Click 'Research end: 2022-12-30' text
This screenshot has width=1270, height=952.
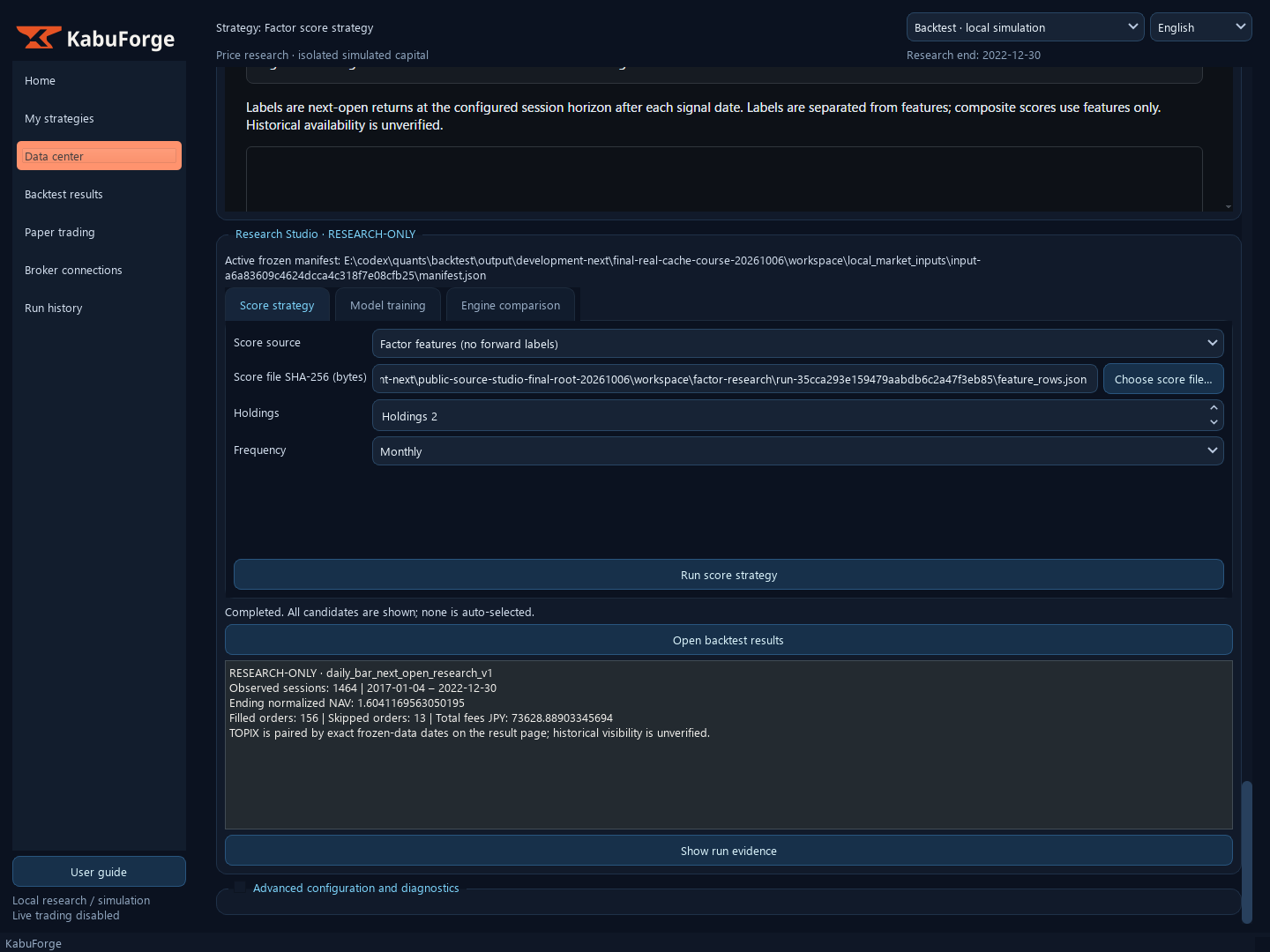tap(974, 55)
